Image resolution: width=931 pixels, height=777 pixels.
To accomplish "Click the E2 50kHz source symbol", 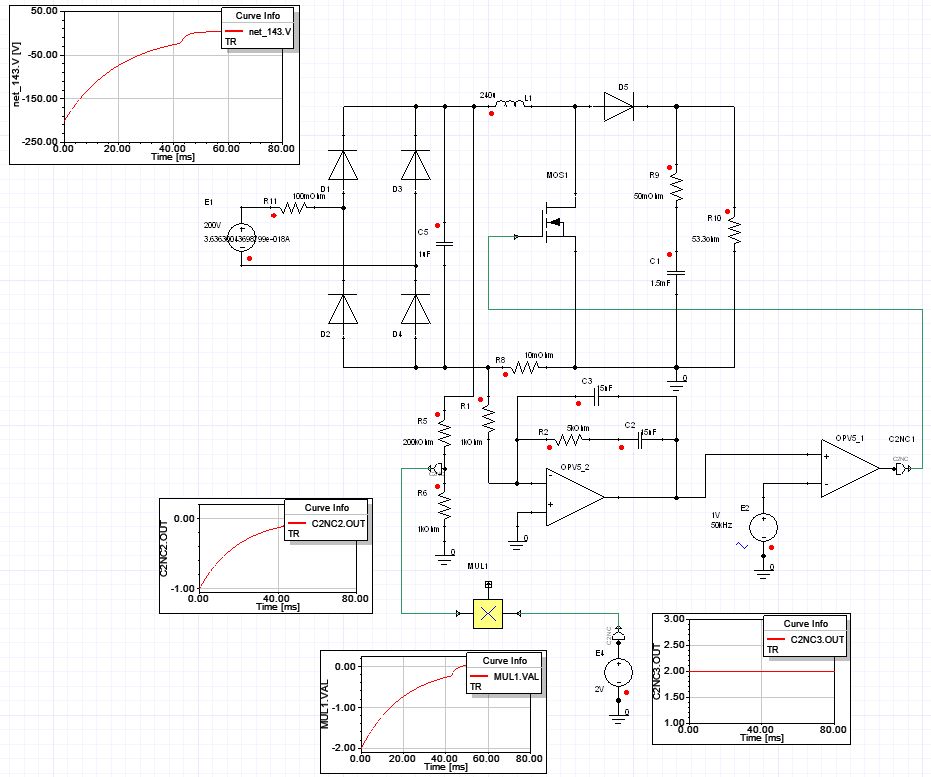I will point(763,527).
